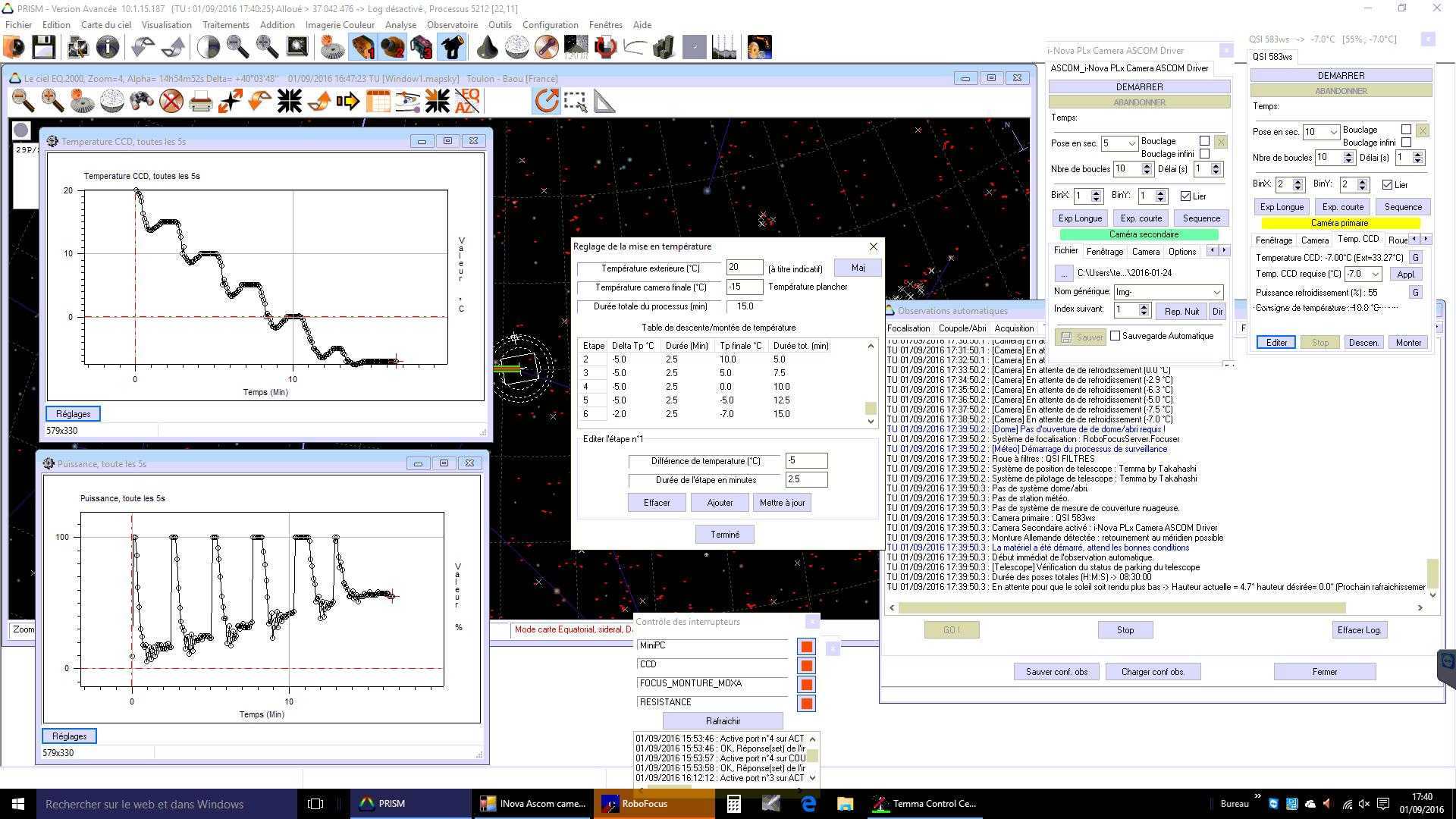This screenshot has width=1456, height=819.
Task: Click the orange MiniPC switch indicator
Action: coord(806,646)
